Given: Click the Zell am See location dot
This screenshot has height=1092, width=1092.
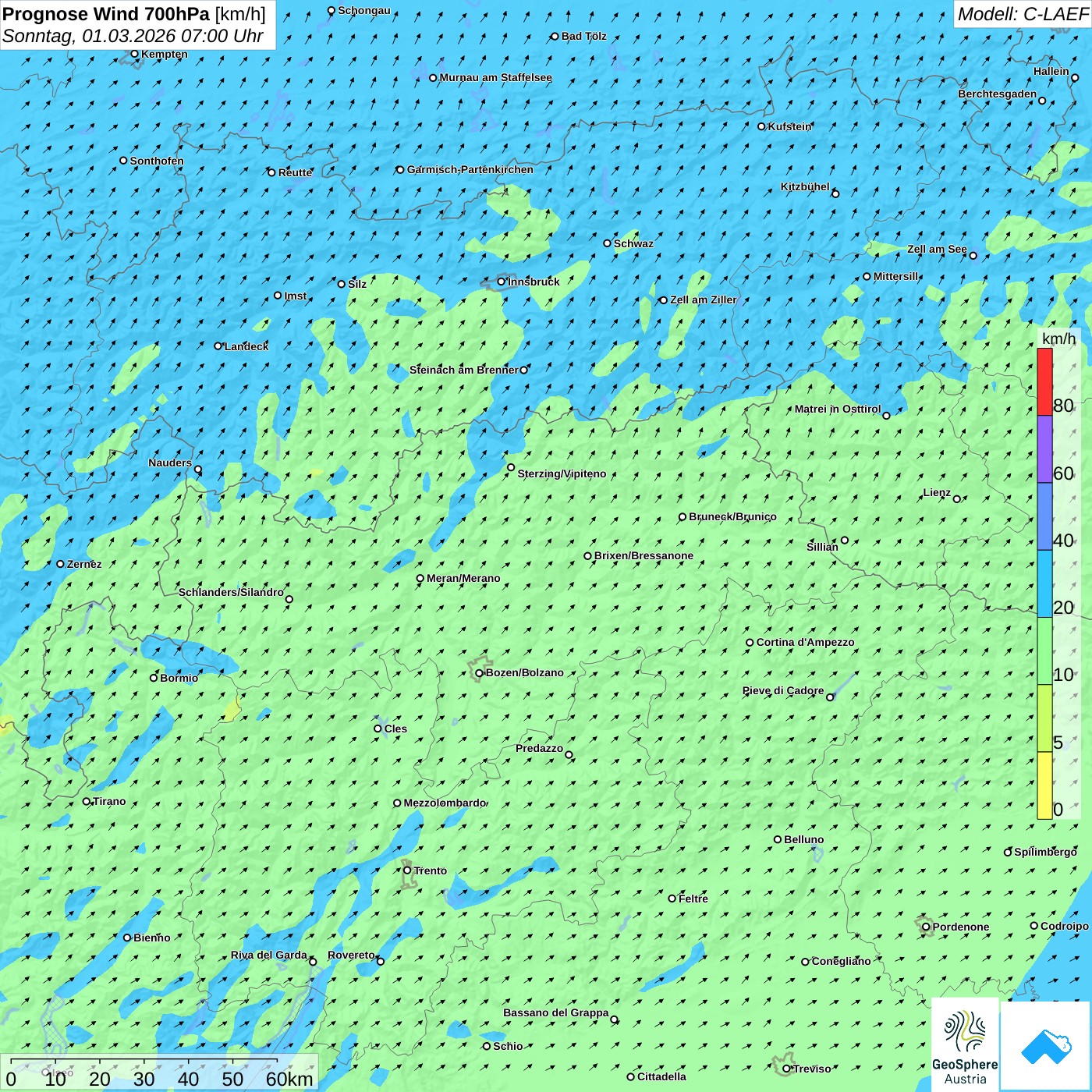Looking at the screenshot, I should coord(973,256).
